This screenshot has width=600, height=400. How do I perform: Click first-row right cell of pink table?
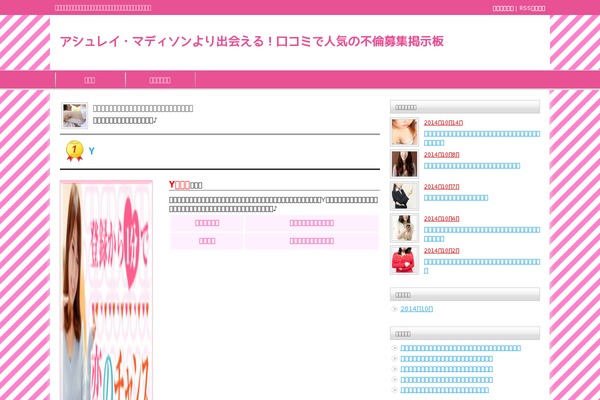click(x=311, y=223)
